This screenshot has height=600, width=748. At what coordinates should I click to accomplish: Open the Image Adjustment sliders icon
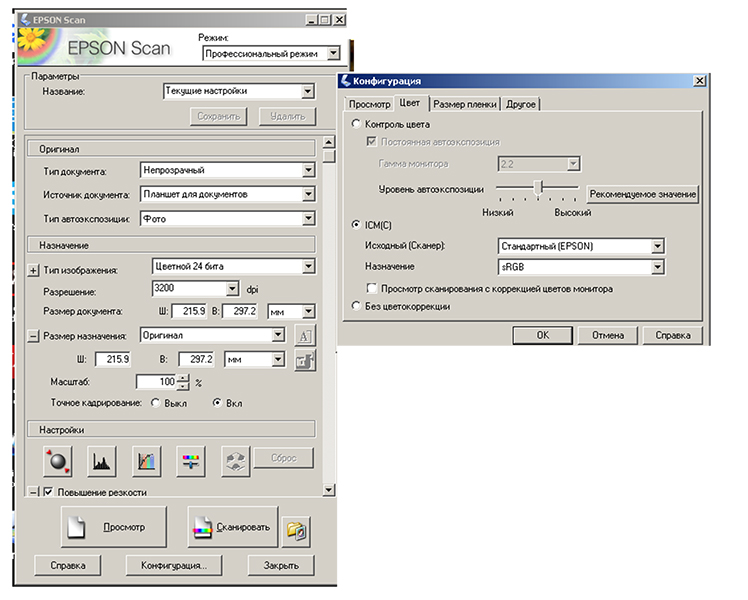[x=191, y=461]
